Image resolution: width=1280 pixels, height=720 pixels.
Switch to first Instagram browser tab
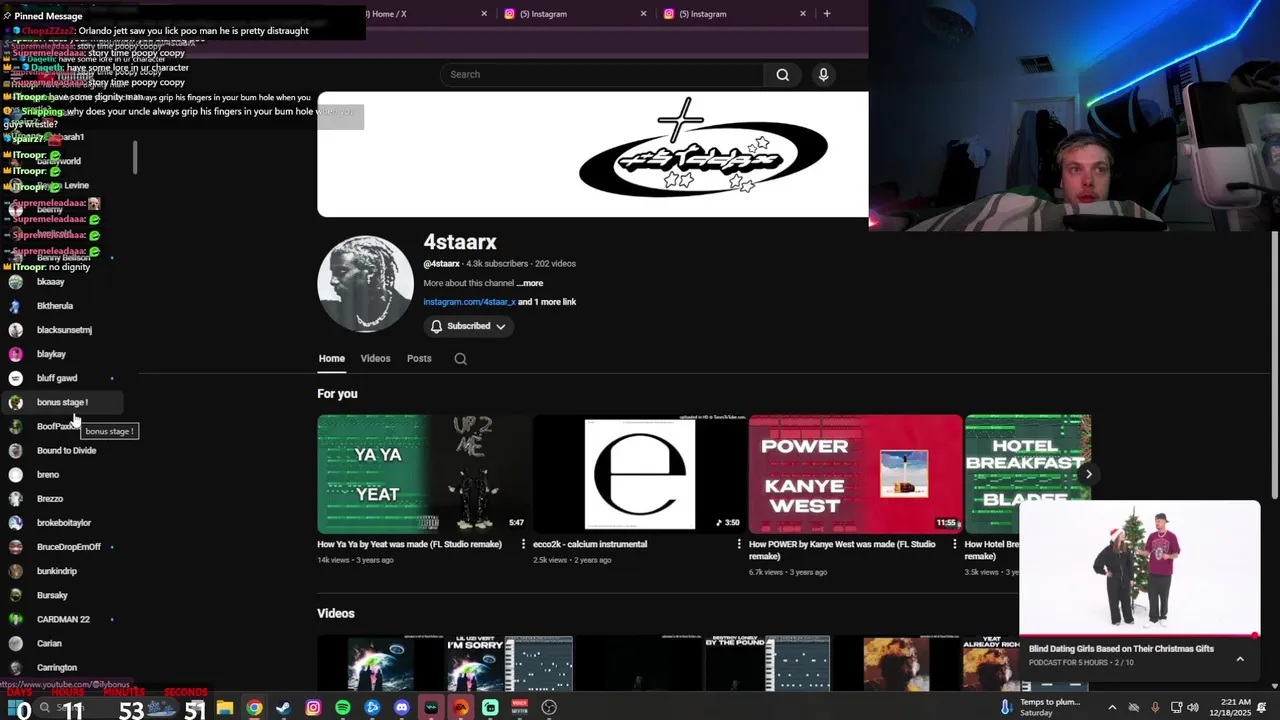click(x=575, y=14)
